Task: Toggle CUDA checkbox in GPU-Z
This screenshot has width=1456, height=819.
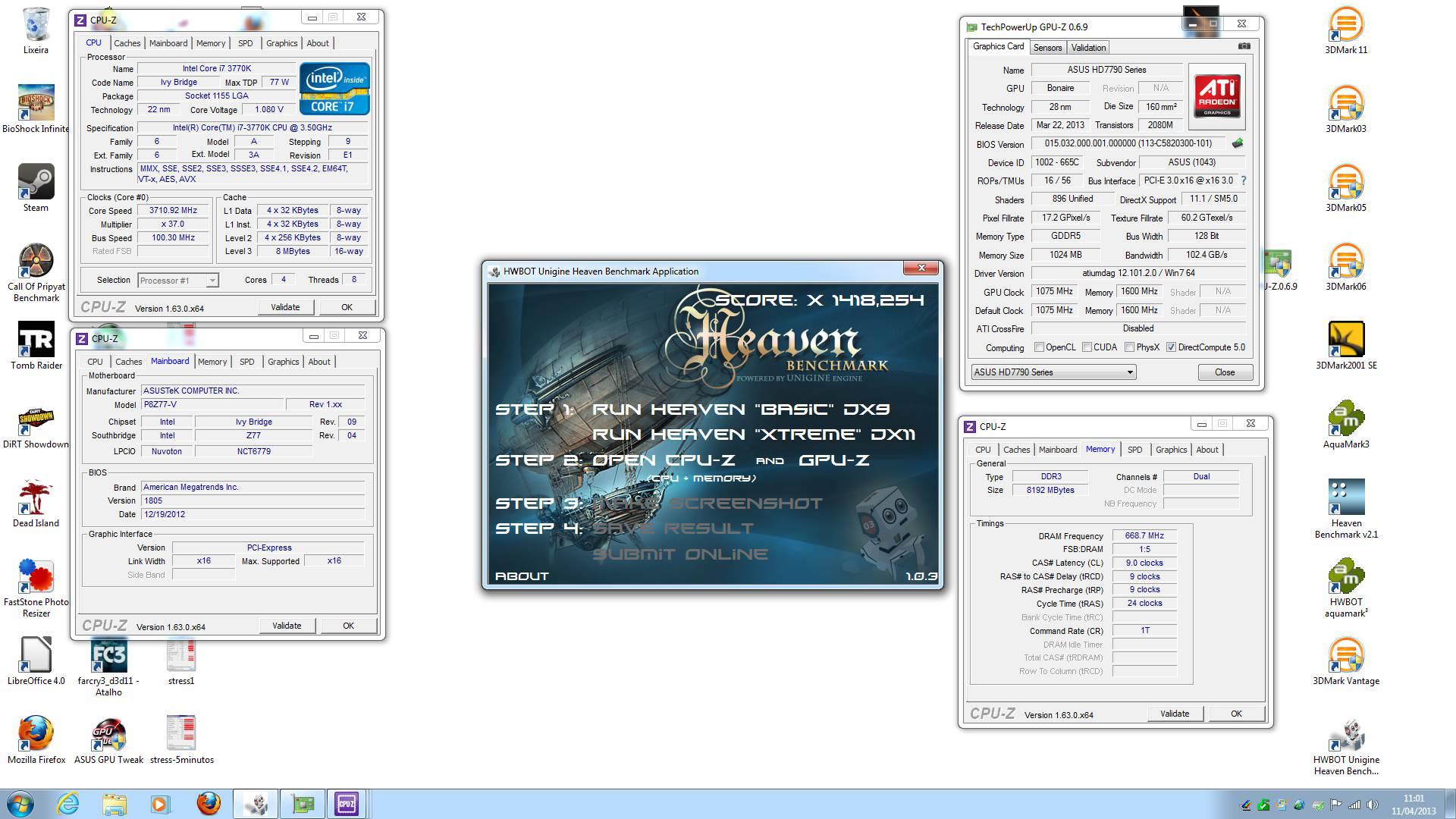Action: (x=1087, y=347)
